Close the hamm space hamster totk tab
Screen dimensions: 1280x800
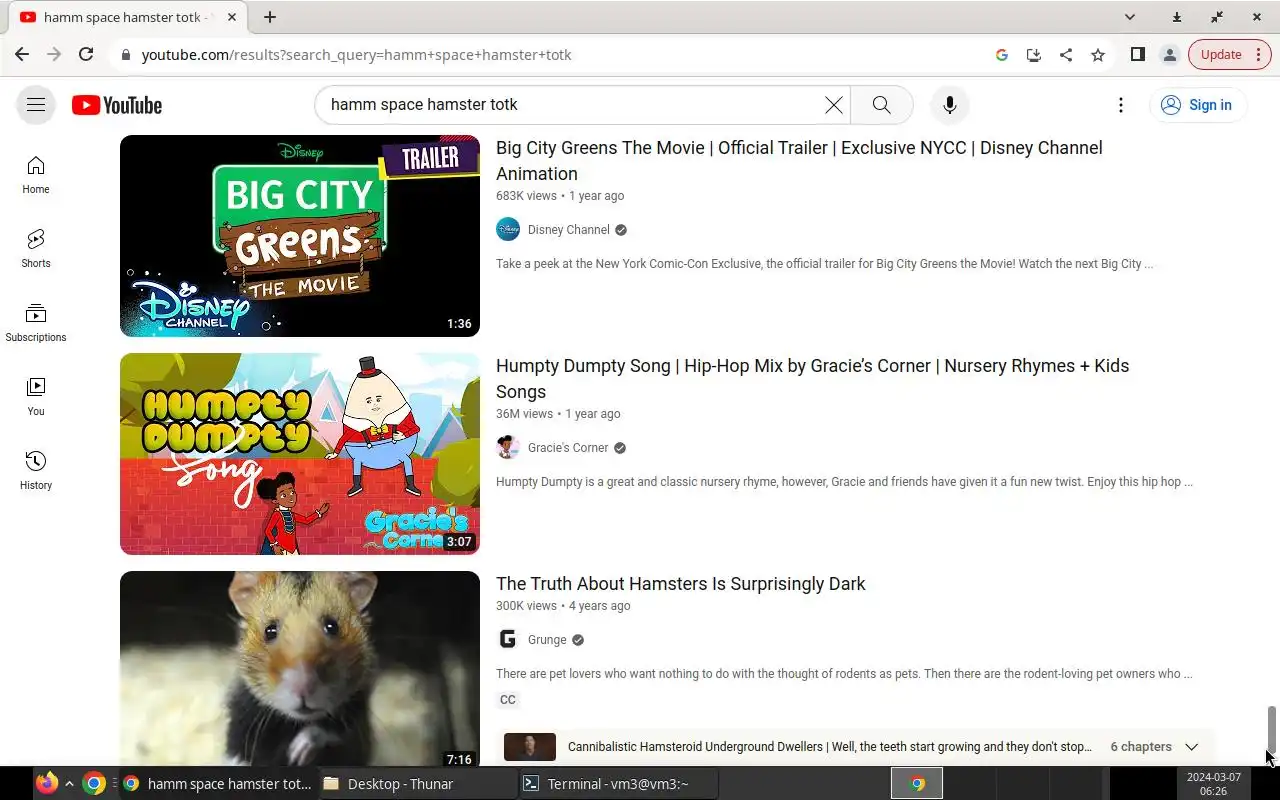232,17
